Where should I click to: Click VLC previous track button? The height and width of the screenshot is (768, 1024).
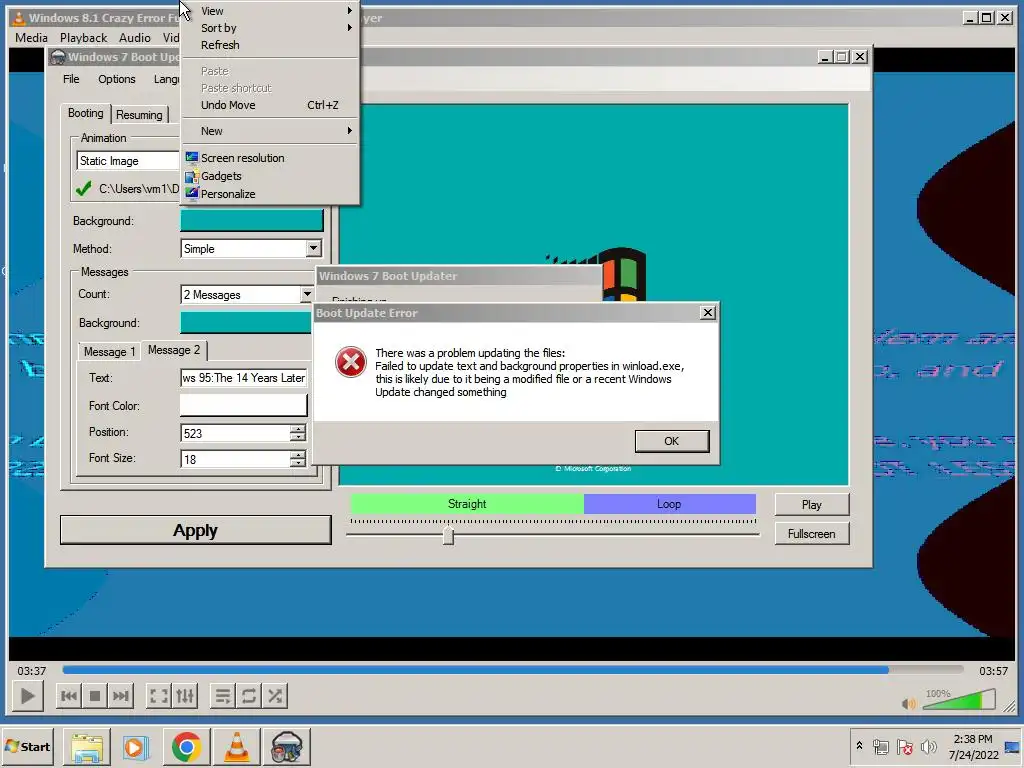click(69, 696)
